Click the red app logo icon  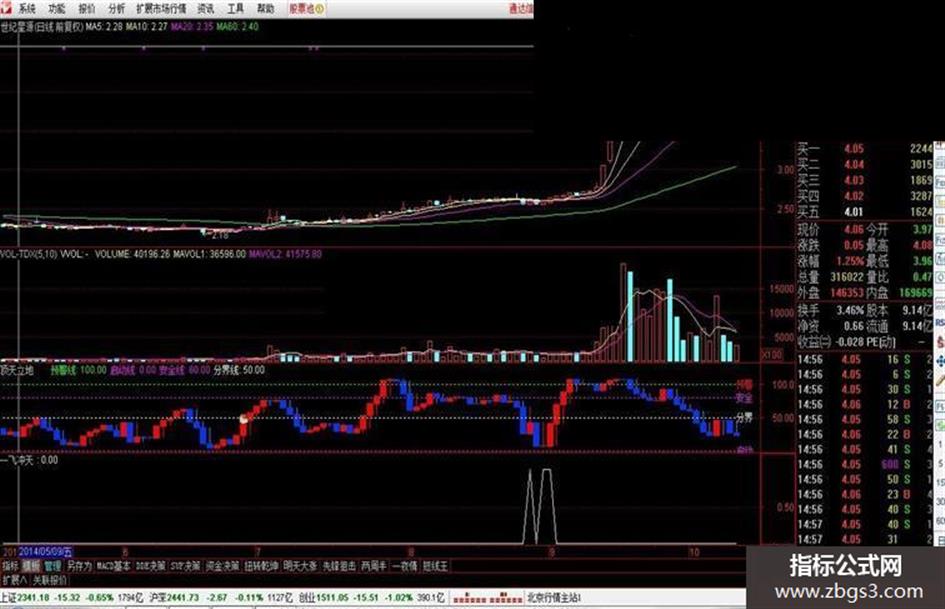pyautogui.click(x=5, y=8)
